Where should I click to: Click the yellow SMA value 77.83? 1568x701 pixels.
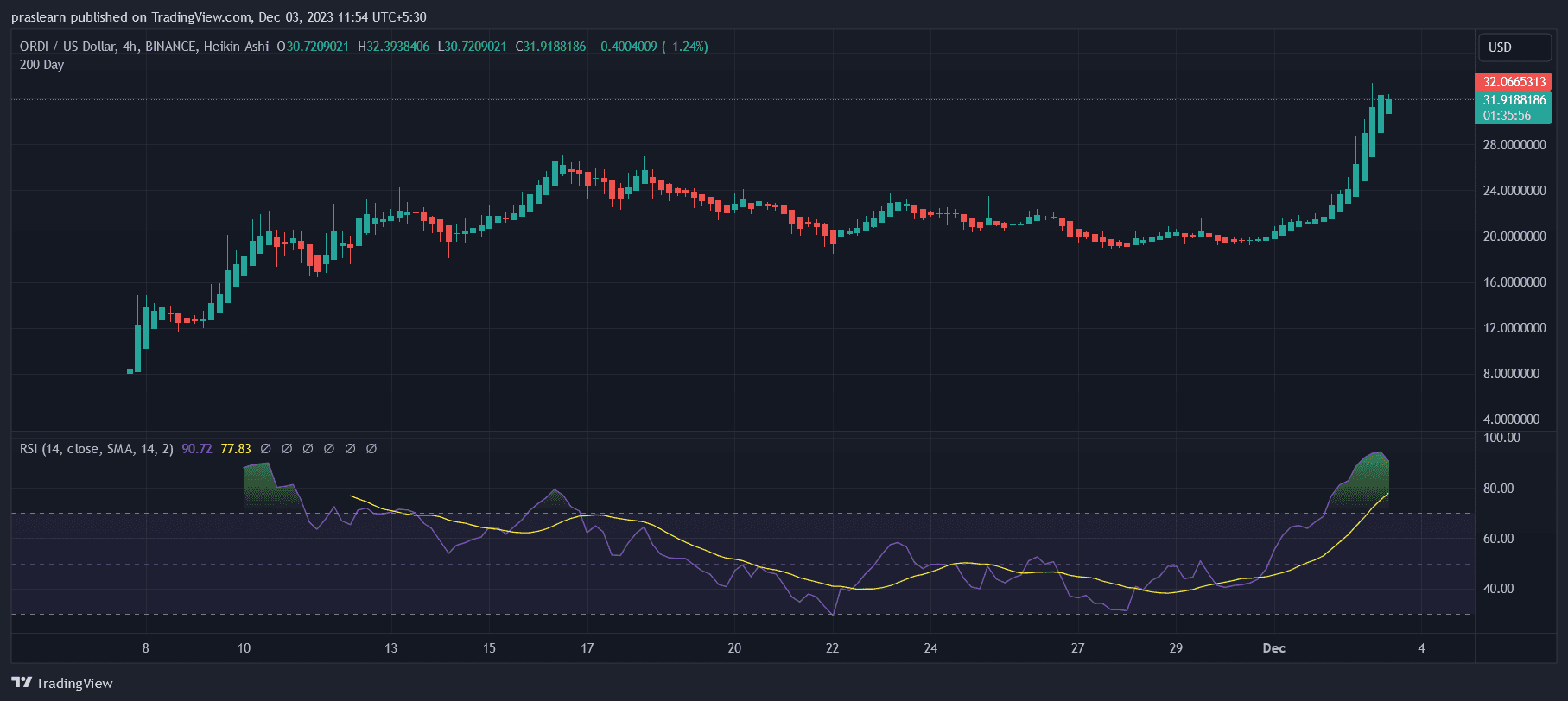point(236,449)
